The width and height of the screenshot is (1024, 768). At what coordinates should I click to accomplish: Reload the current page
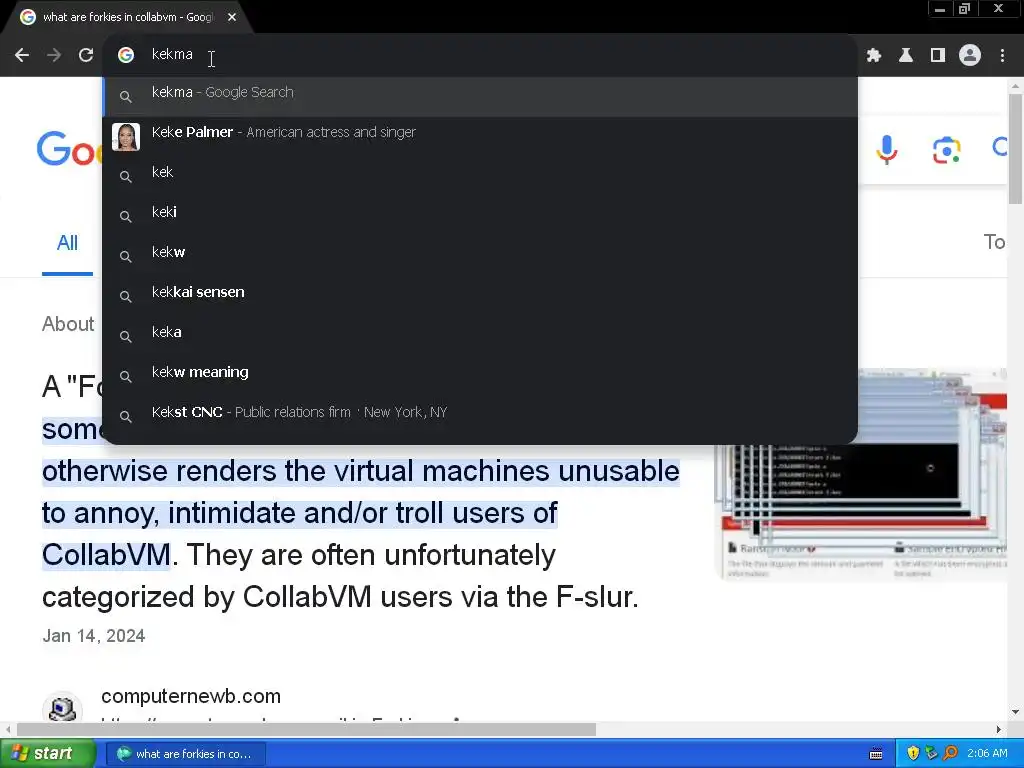click(86, 56)
